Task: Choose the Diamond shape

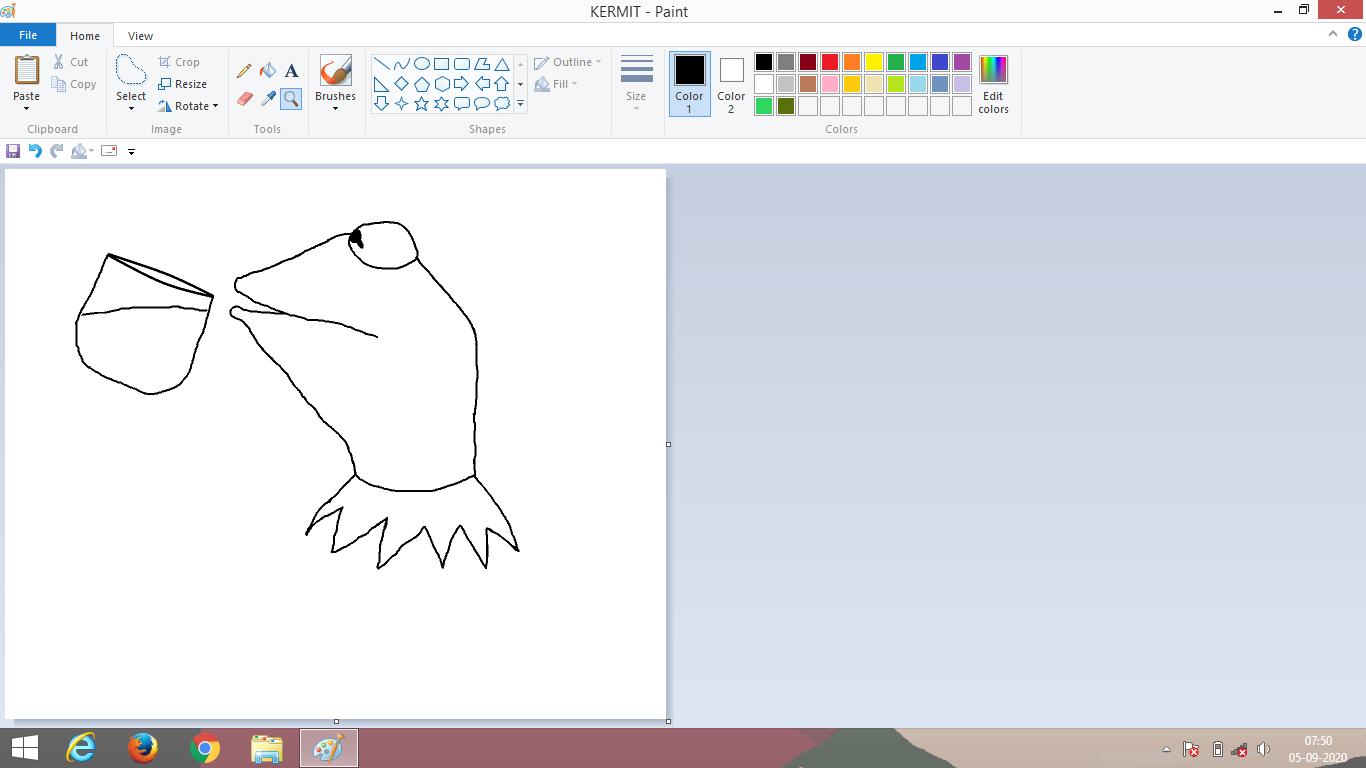Action: [x=401, y=83]
